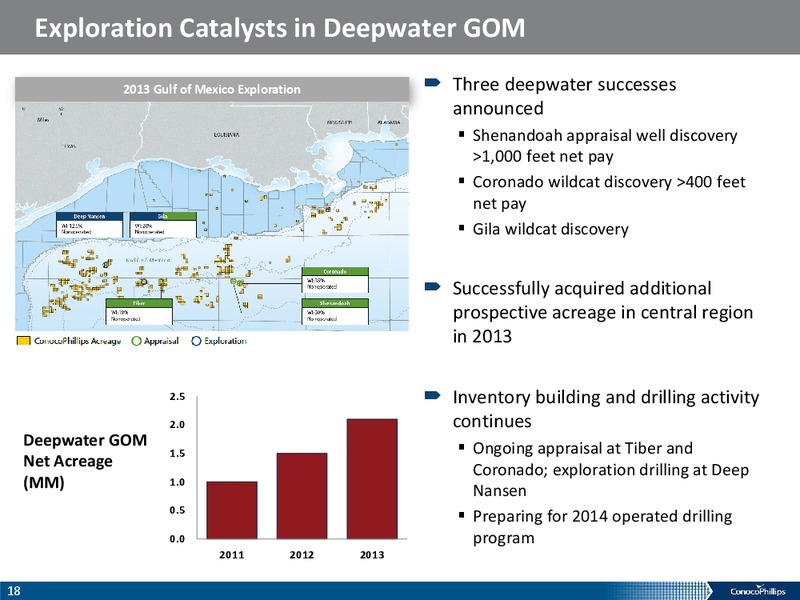
Task: Click the arrow bullet beside "Inventory building and drilling"
Action: pos(433,395)
